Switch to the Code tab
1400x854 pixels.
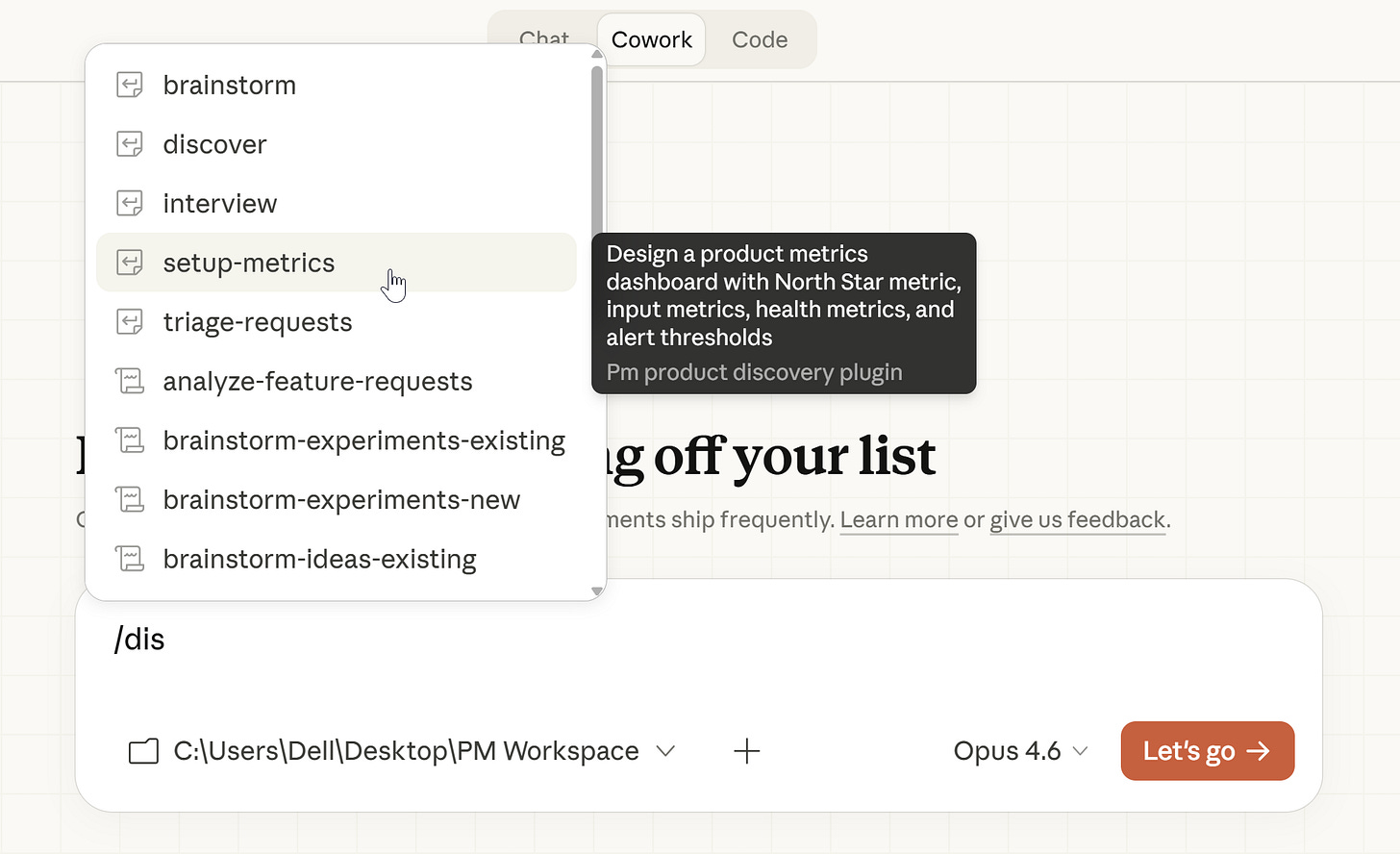[760, 39]
